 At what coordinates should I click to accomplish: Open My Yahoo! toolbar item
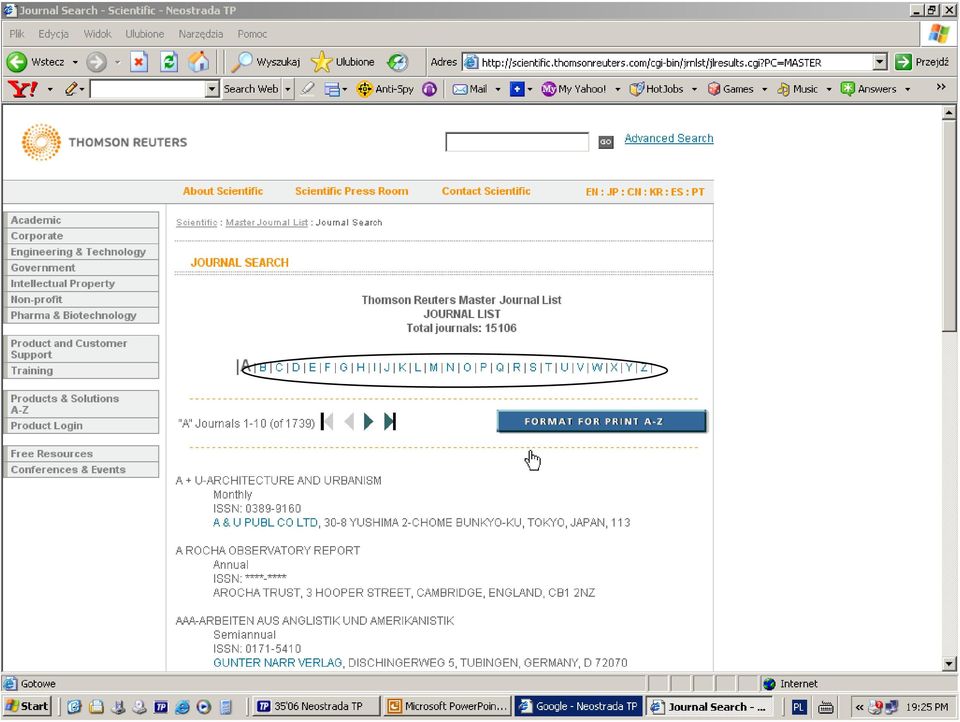(574, 89)
